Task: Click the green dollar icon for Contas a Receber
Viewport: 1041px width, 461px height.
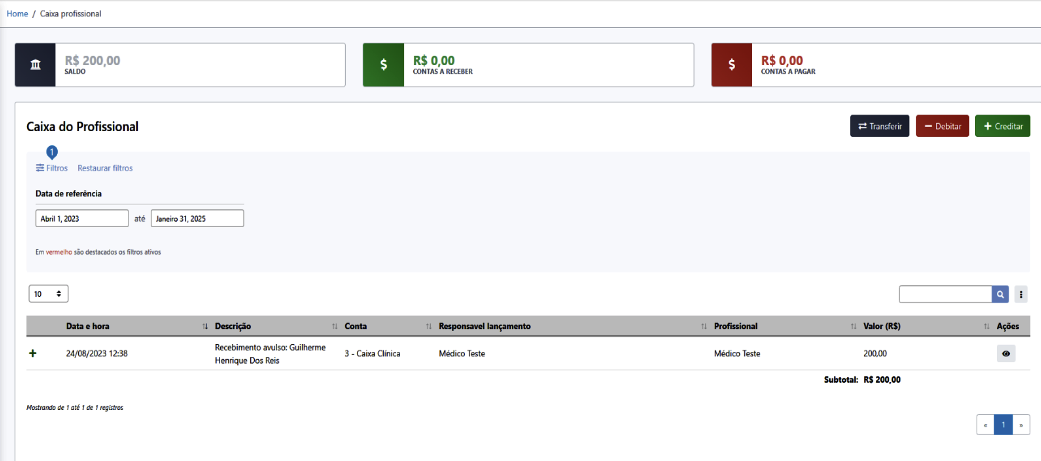Action: 383,65
